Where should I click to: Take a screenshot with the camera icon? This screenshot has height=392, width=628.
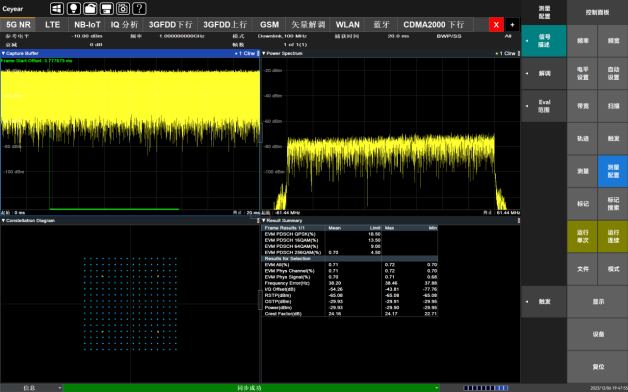[x=123, y=8]
